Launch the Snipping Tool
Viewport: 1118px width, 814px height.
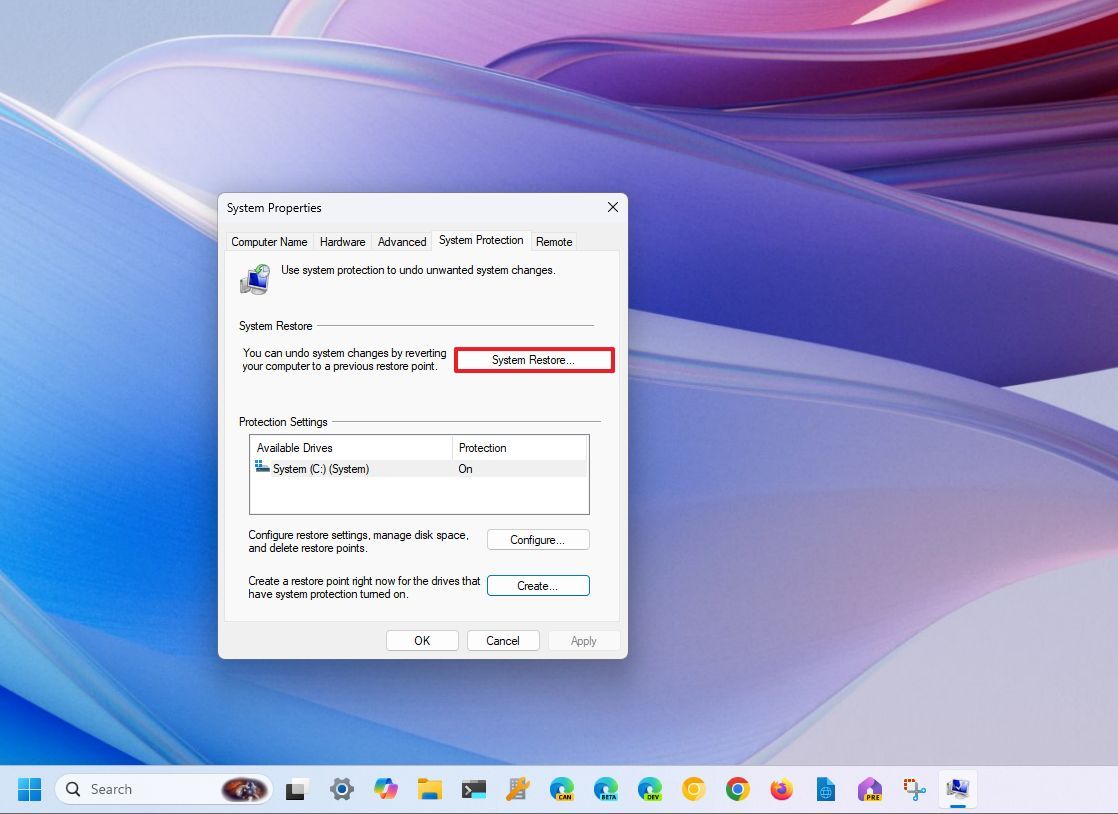[913, 789]
